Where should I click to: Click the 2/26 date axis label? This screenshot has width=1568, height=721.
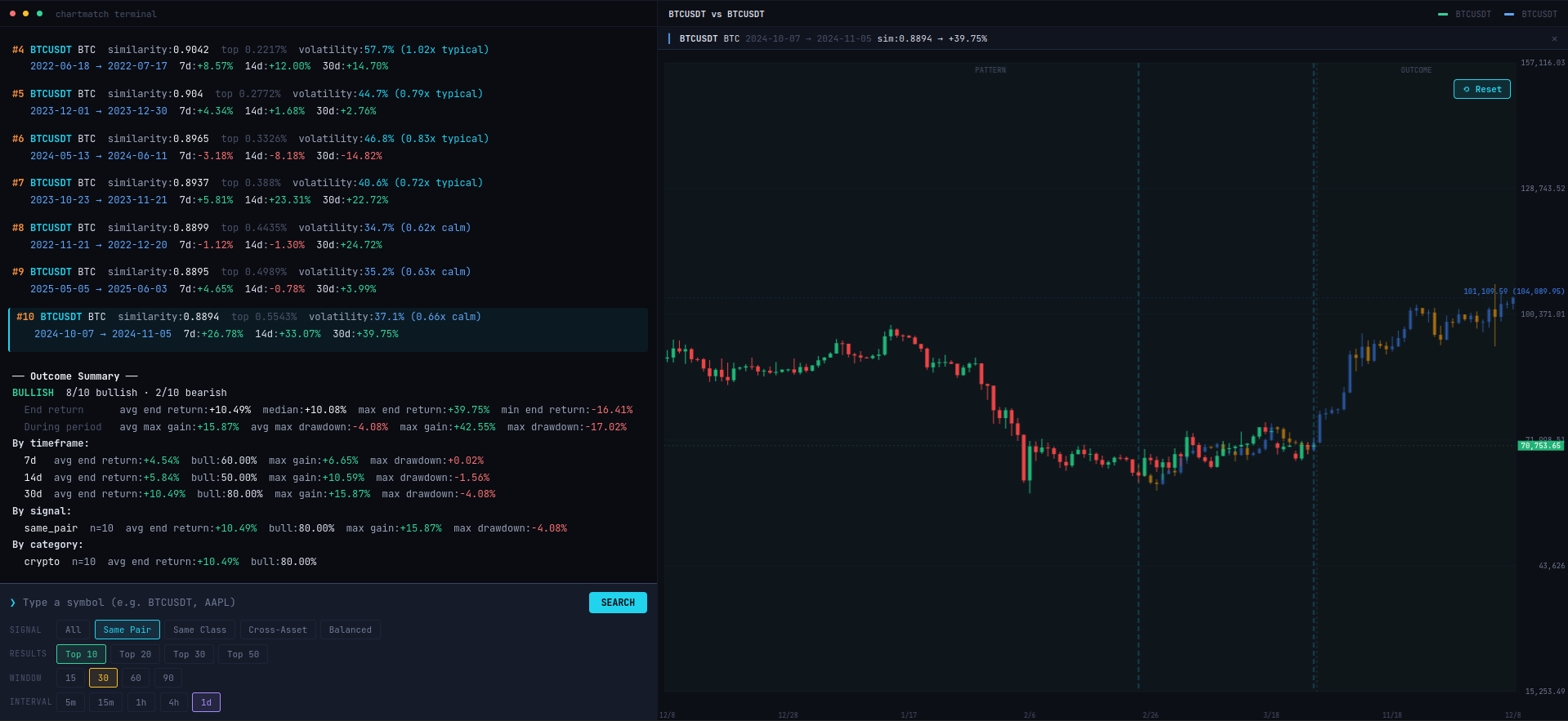click(x=1150, y=715)
